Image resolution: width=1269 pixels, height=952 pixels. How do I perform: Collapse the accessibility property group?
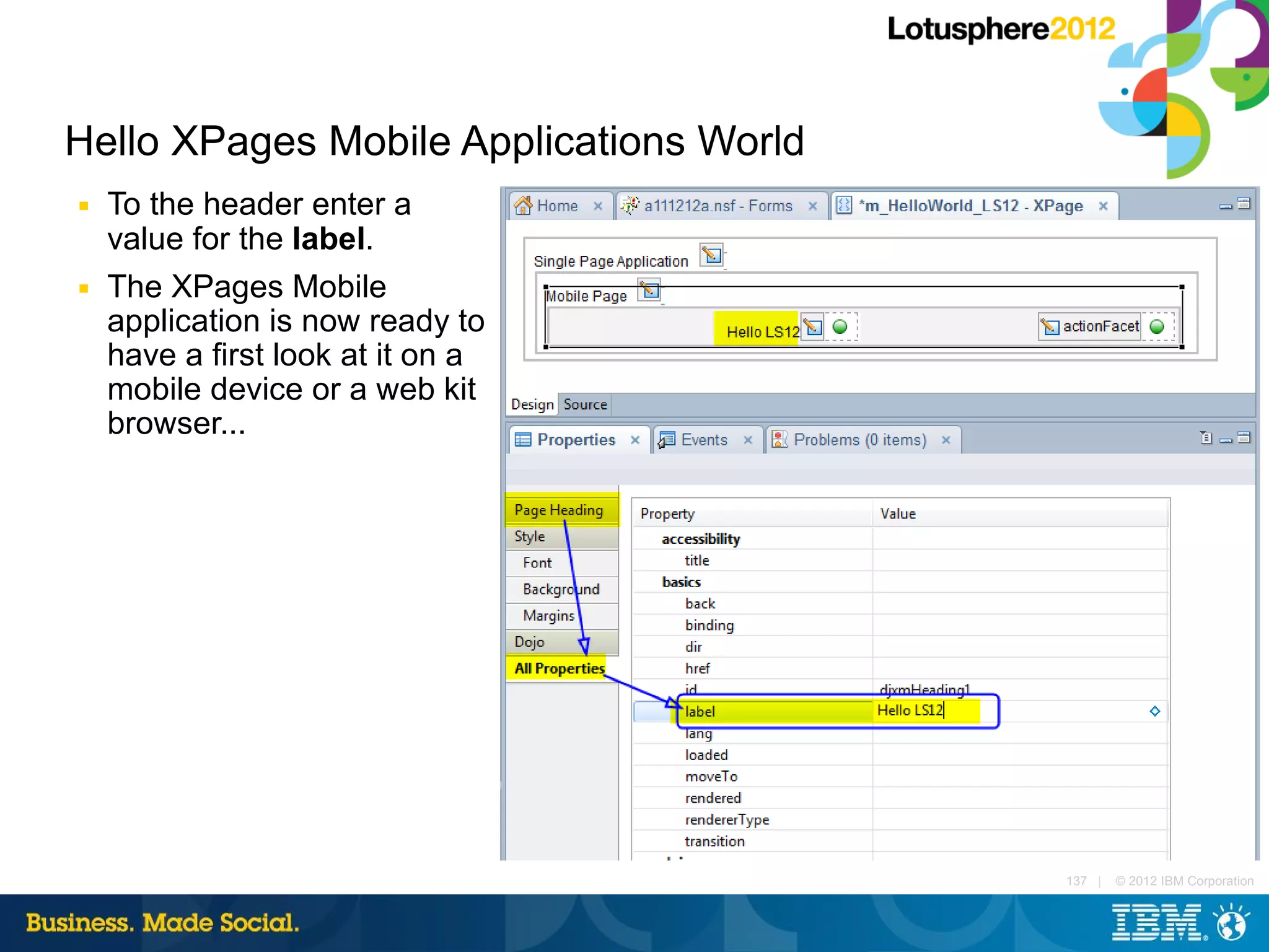[x=701, y=539]
